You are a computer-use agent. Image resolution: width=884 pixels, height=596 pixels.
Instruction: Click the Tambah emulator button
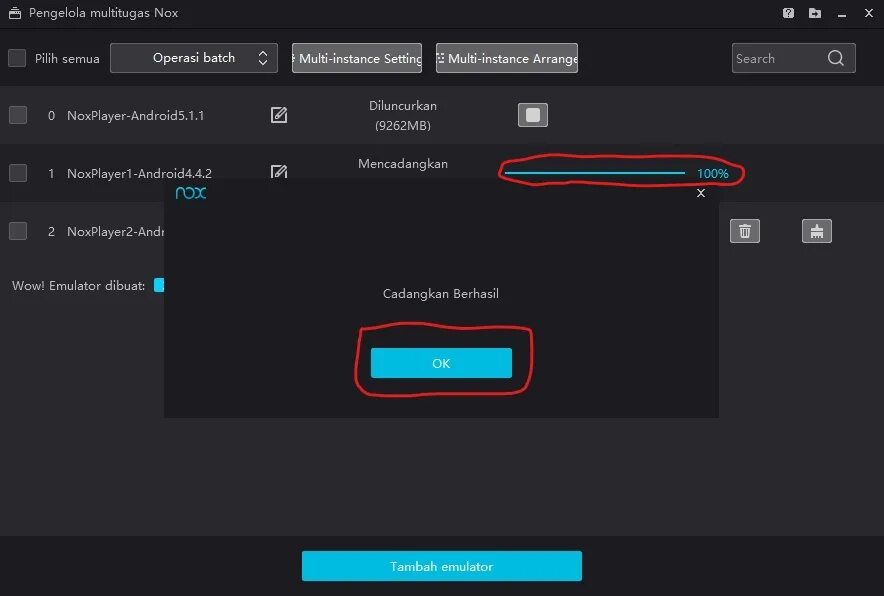click(x=441, y=566)
